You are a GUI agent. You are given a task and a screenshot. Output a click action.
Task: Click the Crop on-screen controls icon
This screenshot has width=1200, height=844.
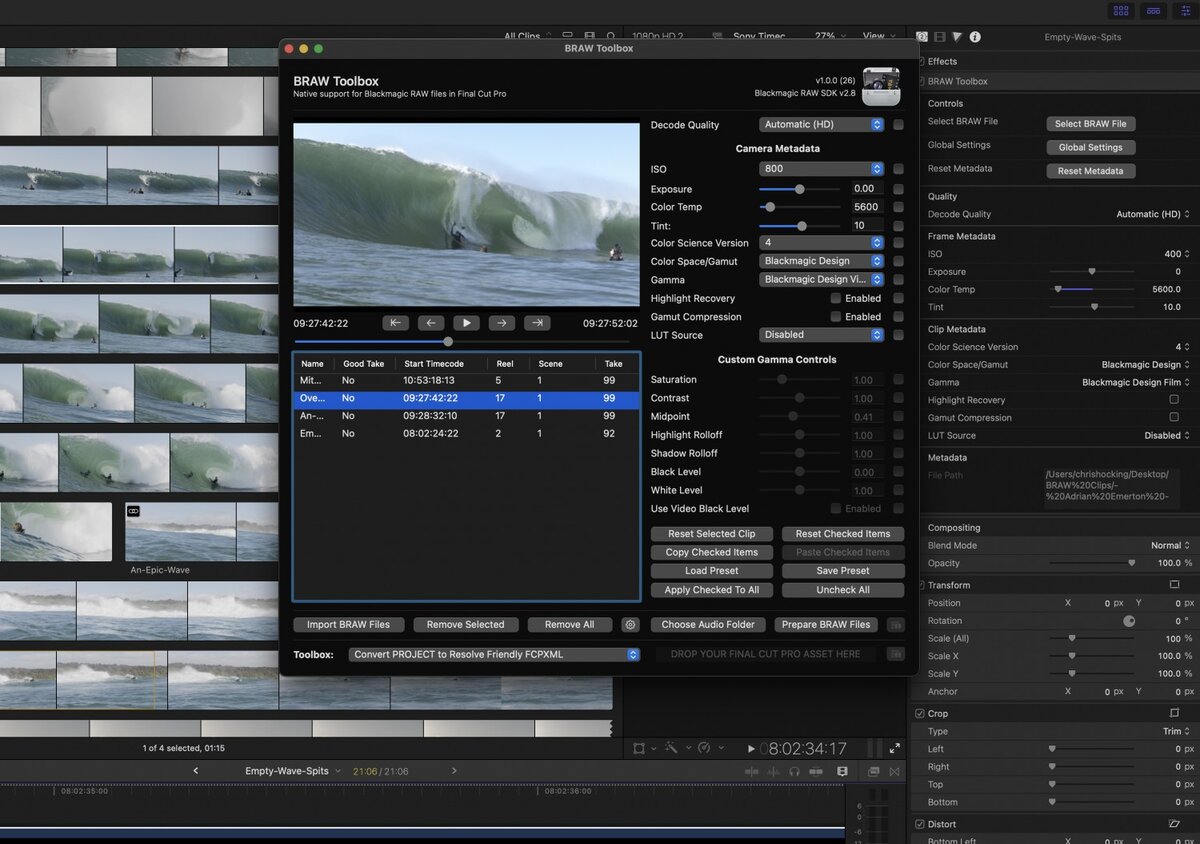point(1174,713)
